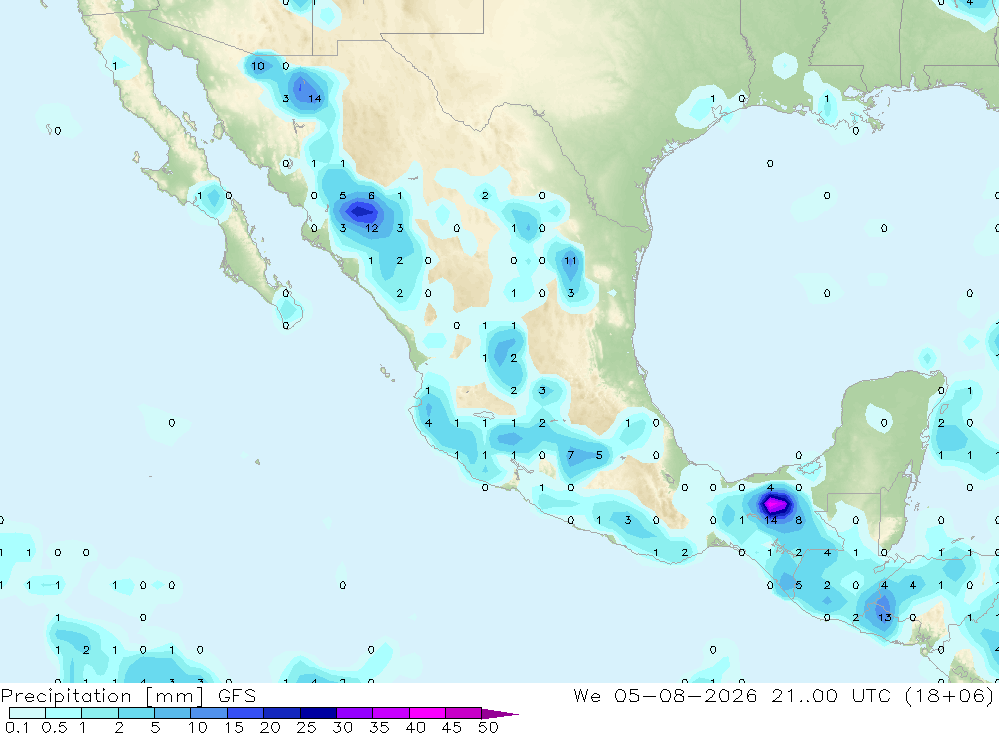
Task: Click the legend arrow tip beyond 50
Action: coord(501,714)
